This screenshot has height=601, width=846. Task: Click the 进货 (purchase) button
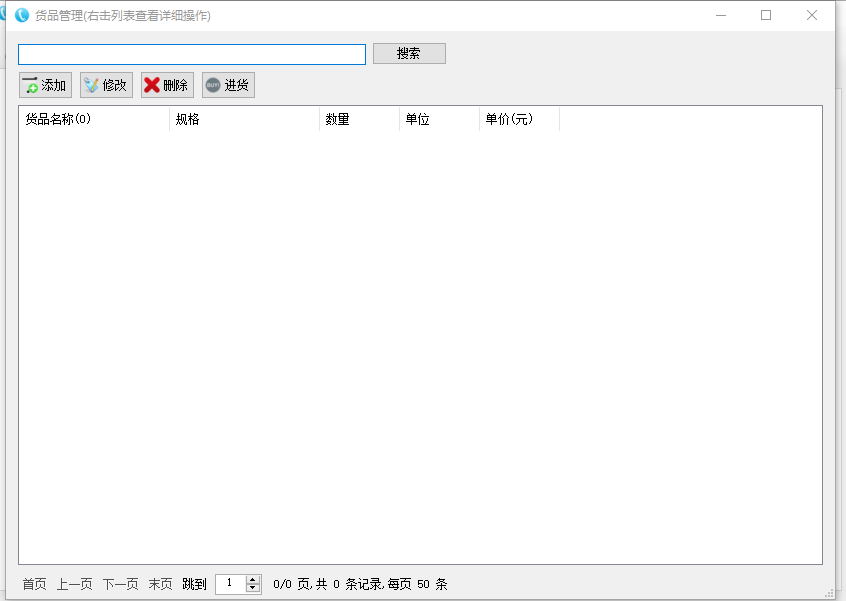pyautogui.click(x=228, y=85)
